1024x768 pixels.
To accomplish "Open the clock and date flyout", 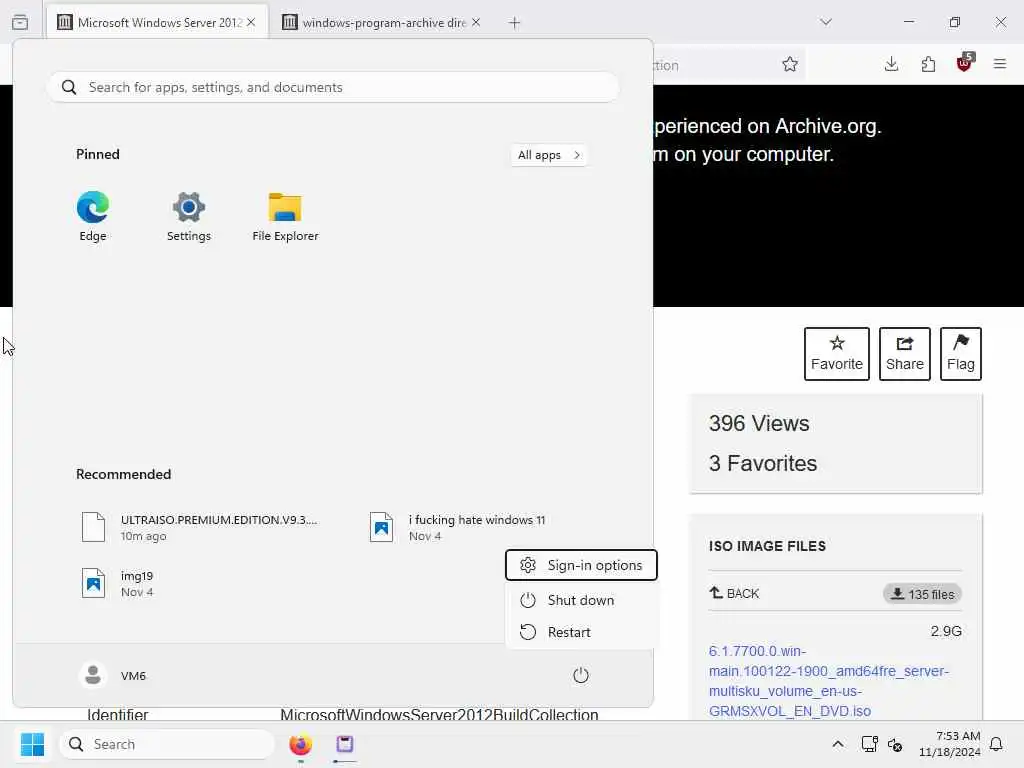I will pos(949,744).
